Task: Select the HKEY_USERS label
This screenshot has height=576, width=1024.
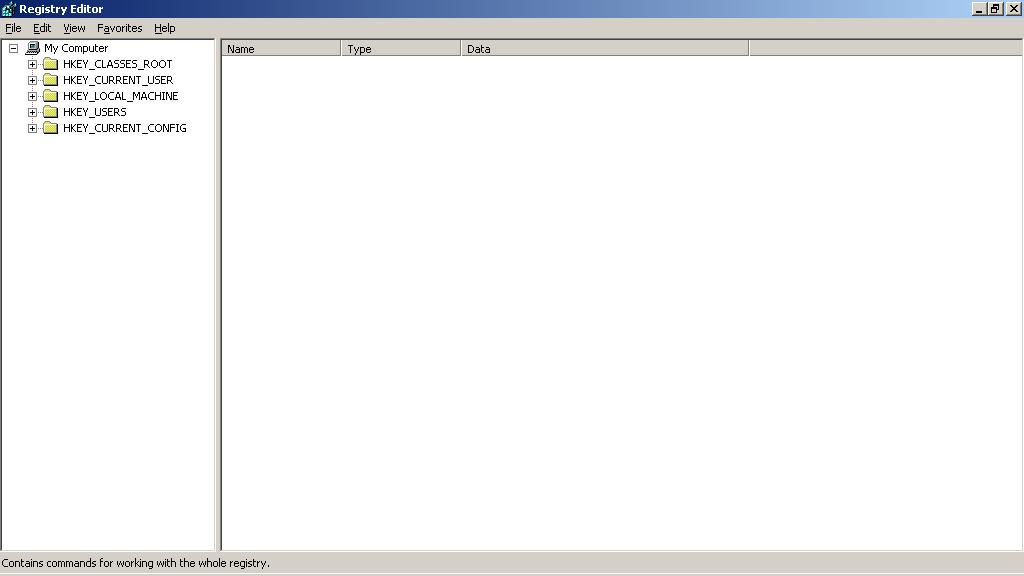Action: [x=95, y=112]
